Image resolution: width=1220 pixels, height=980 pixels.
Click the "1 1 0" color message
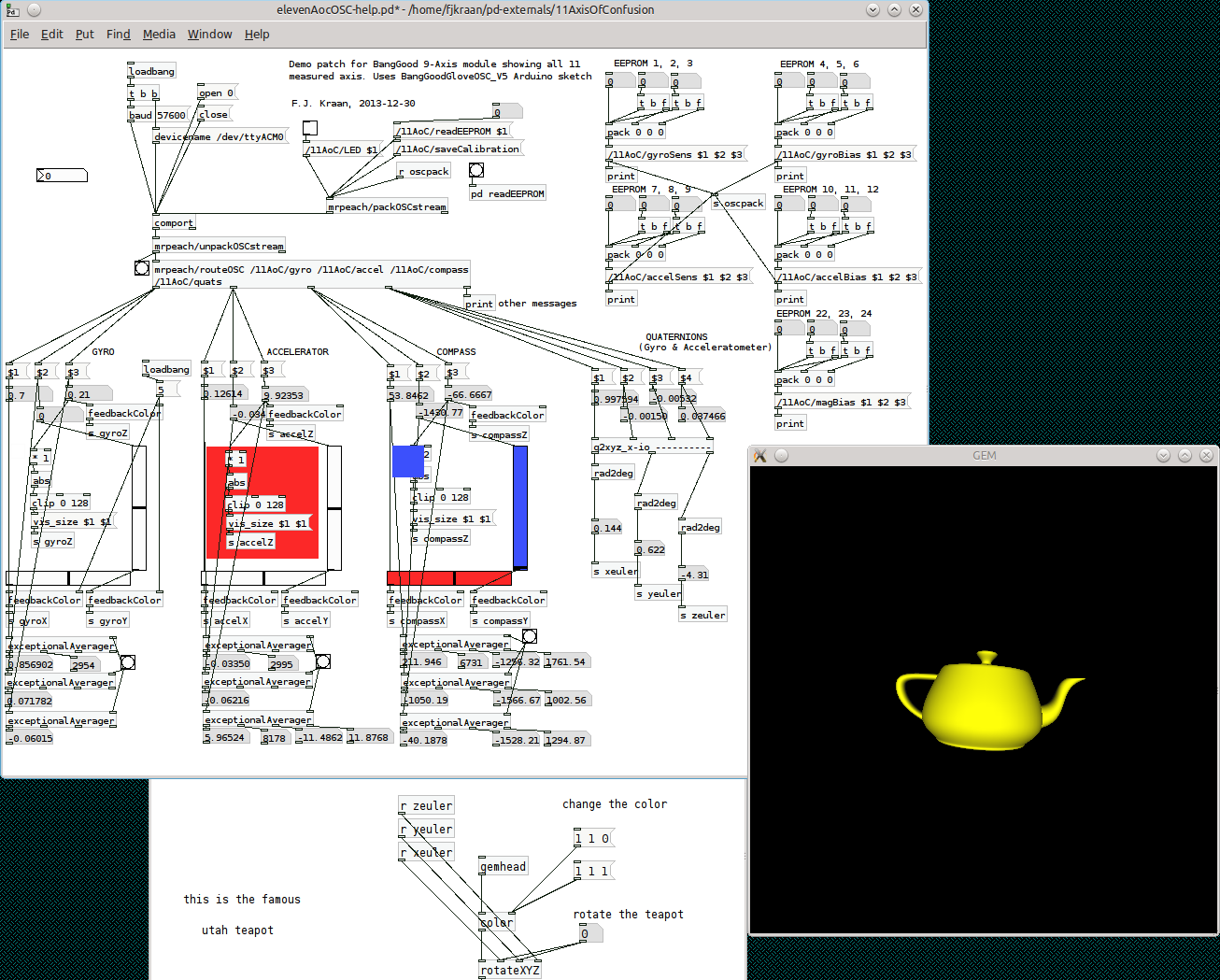click(x=592, y=838)
